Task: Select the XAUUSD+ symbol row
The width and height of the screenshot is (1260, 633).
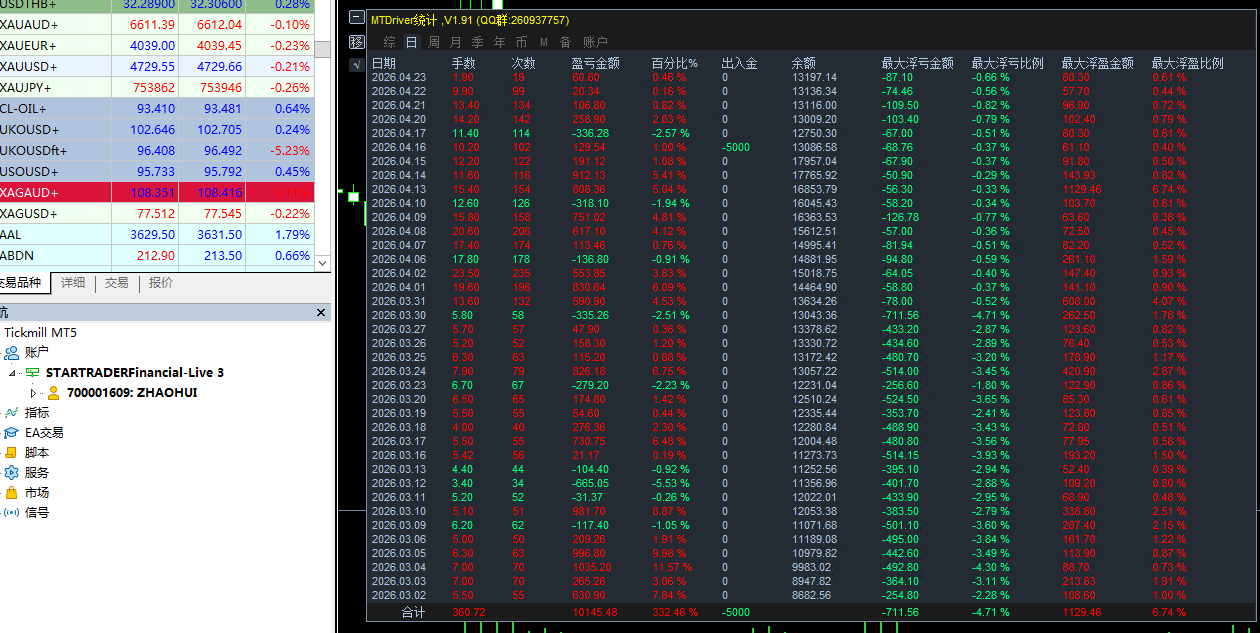Action: click(x=157, y=66)
